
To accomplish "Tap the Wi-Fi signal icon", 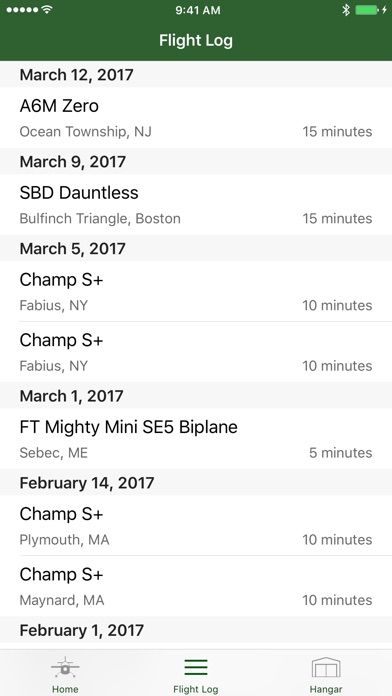I will 46,10.
